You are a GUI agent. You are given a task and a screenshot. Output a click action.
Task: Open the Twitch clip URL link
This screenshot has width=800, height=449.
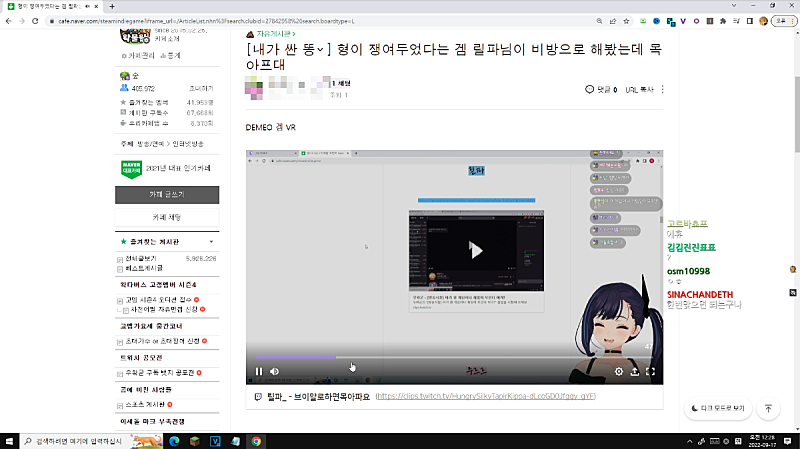[485, 396]
